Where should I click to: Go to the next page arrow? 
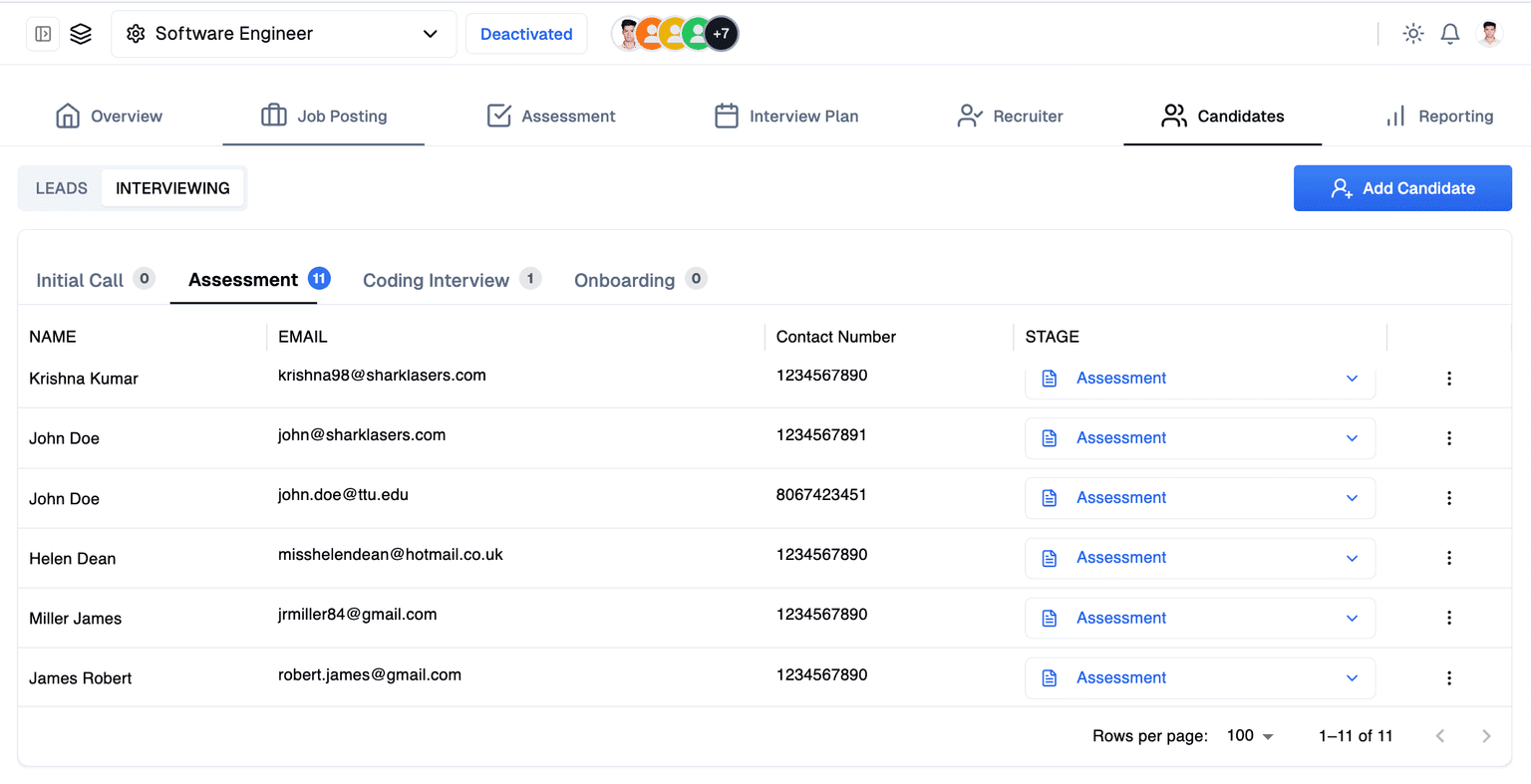(1485, 736)
